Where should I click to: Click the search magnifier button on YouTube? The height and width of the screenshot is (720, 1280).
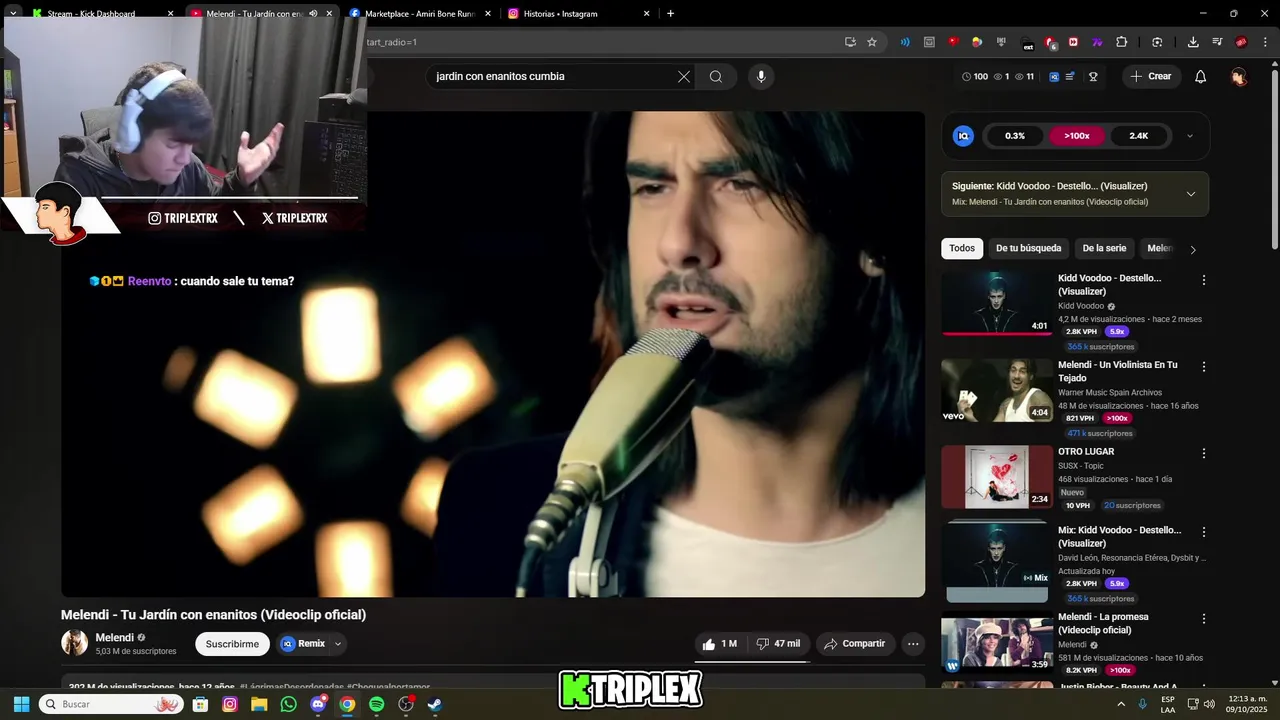click(716, 77)
